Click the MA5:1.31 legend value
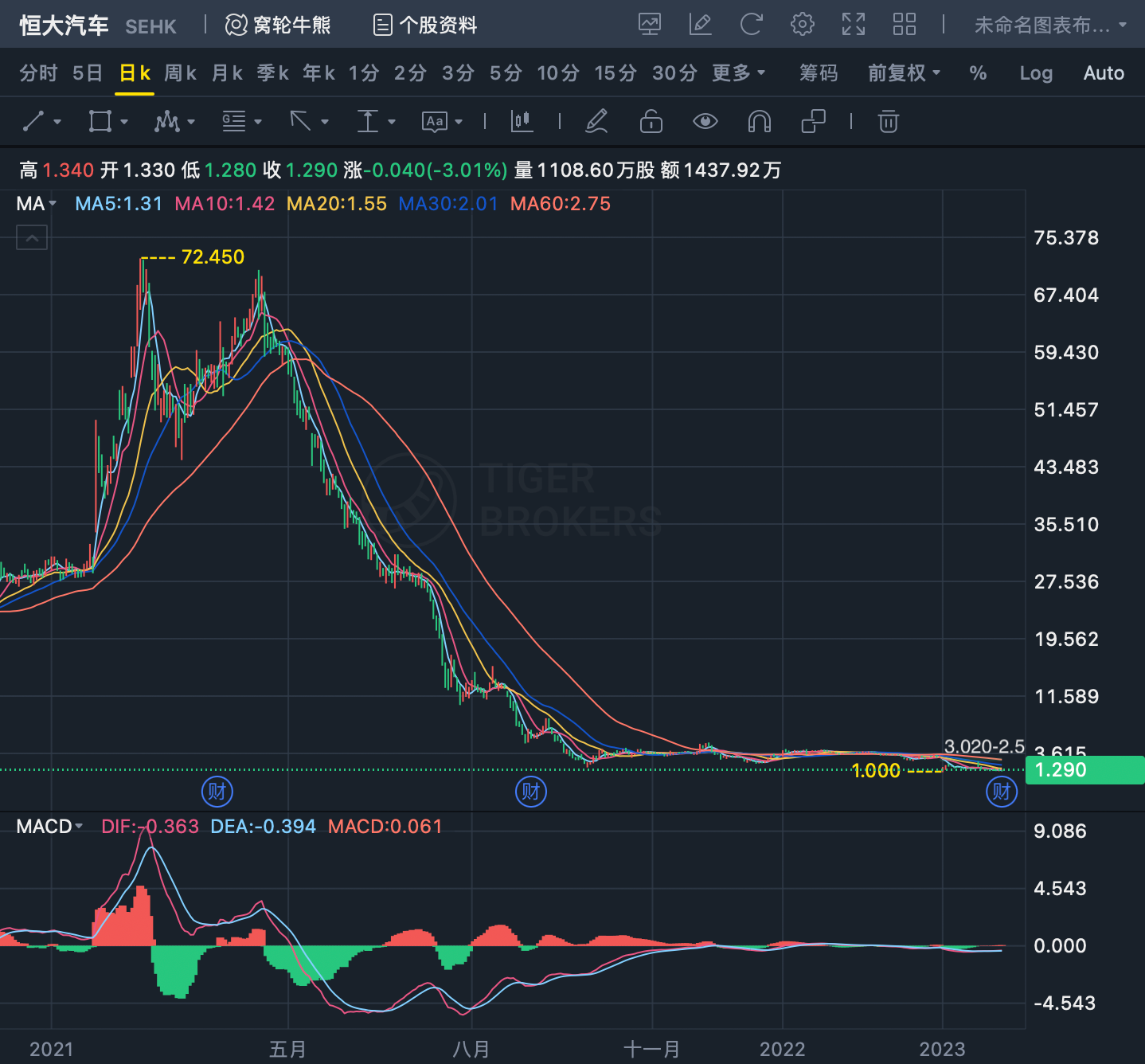 [x=119, y=204]
